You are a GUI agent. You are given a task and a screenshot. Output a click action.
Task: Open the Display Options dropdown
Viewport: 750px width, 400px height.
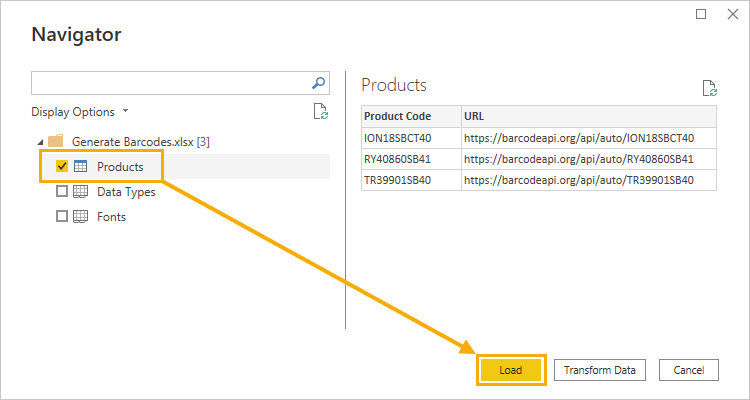coord(80,112)
